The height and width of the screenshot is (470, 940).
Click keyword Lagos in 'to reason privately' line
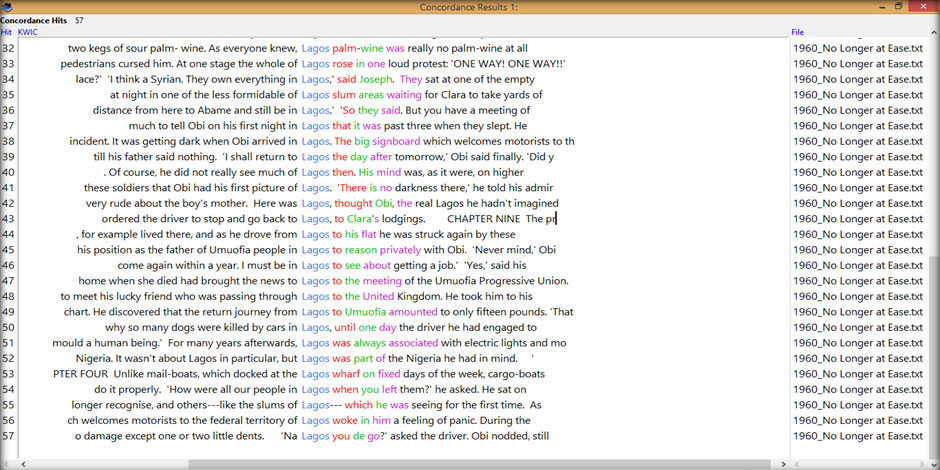pyautogui.click(x=315, y=250)
